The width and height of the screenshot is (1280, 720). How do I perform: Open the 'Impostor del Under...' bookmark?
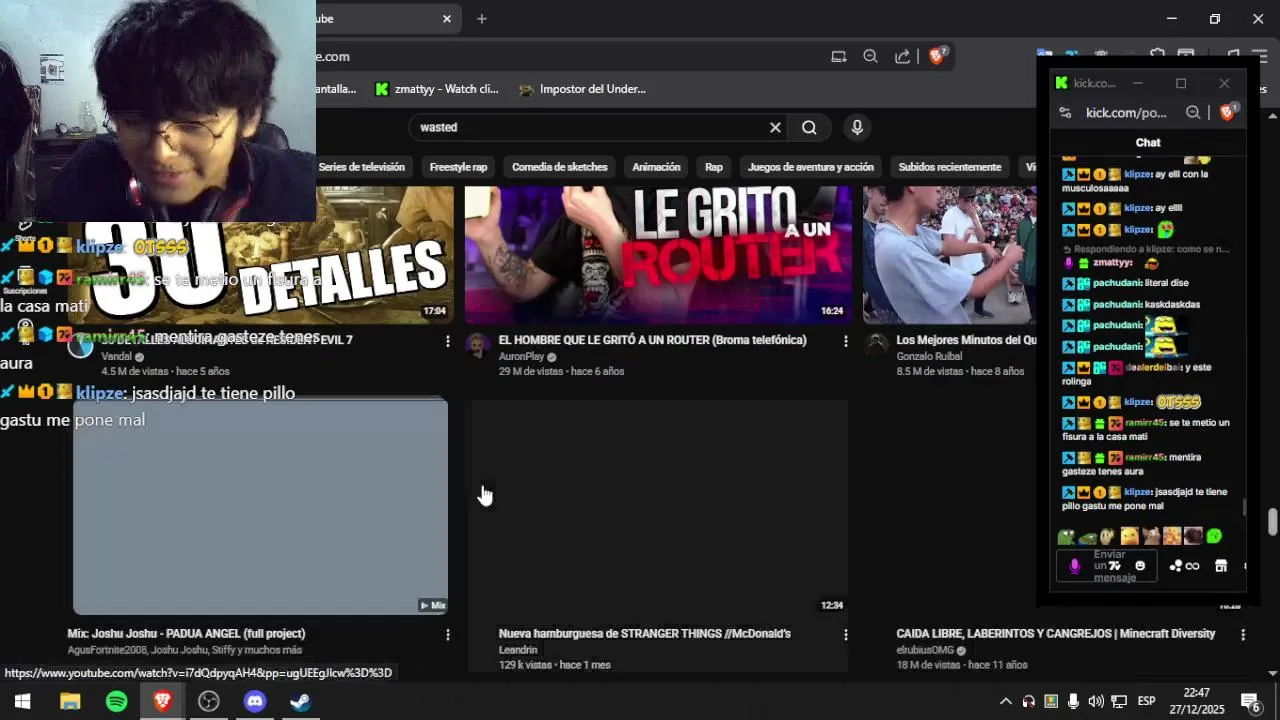(583, 89)
